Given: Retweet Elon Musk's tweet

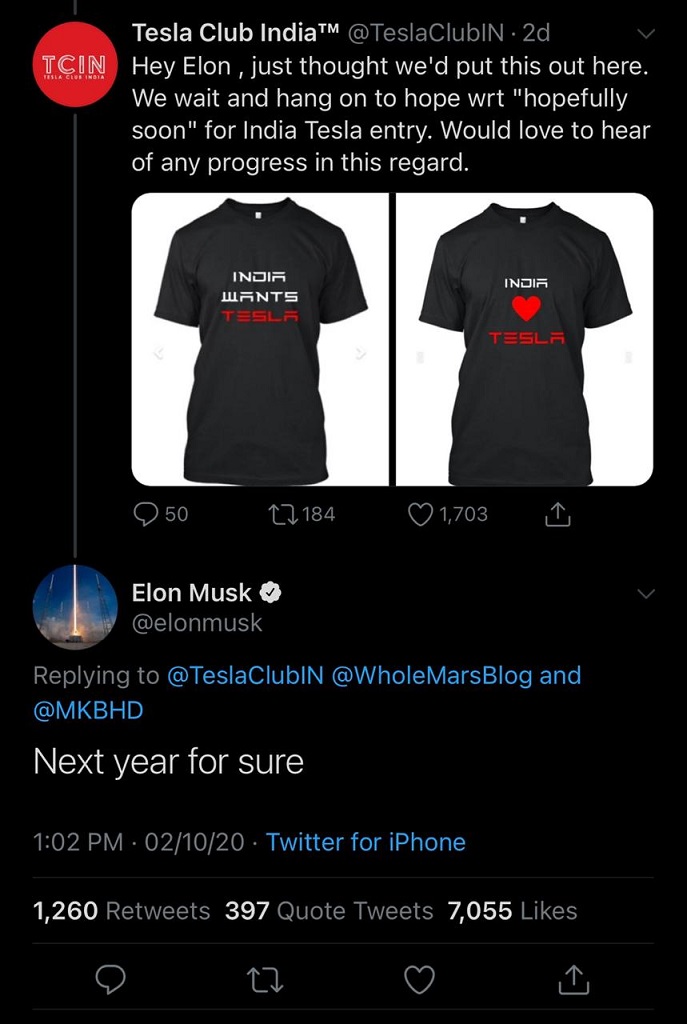Looking at the screenshot, I should [265, 981].
